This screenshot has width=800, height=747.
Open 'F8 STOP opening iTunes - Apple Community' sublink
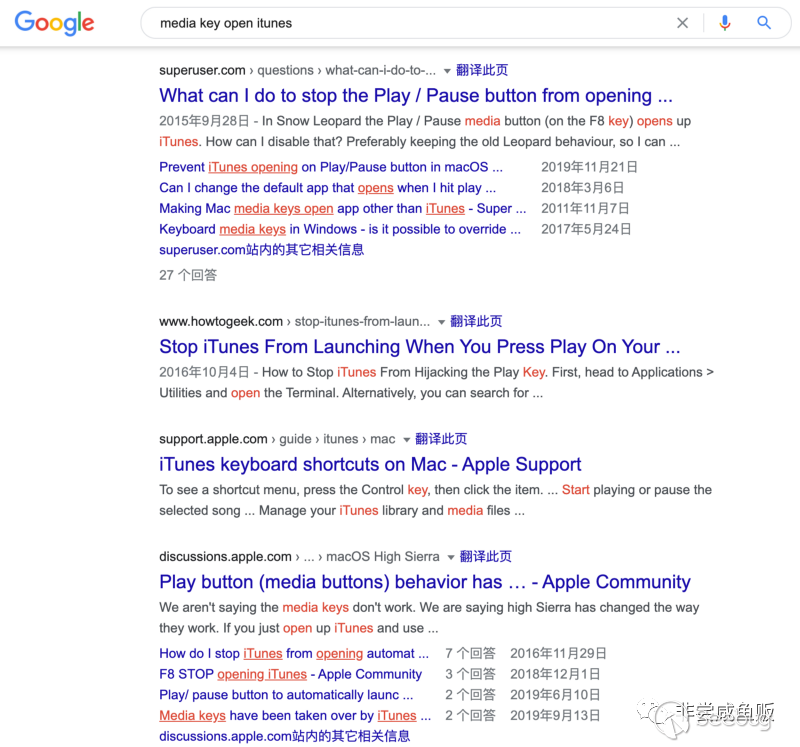[x=290, y=674]
